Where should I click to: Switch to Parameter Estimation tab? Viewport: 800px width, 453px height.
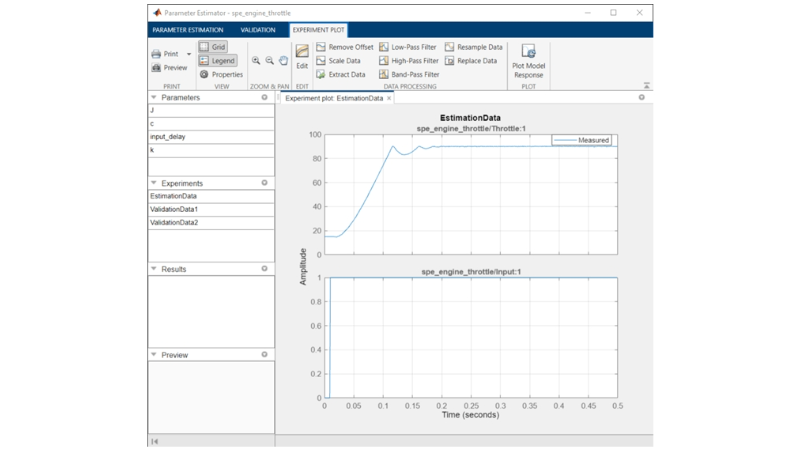pos(188,30)
